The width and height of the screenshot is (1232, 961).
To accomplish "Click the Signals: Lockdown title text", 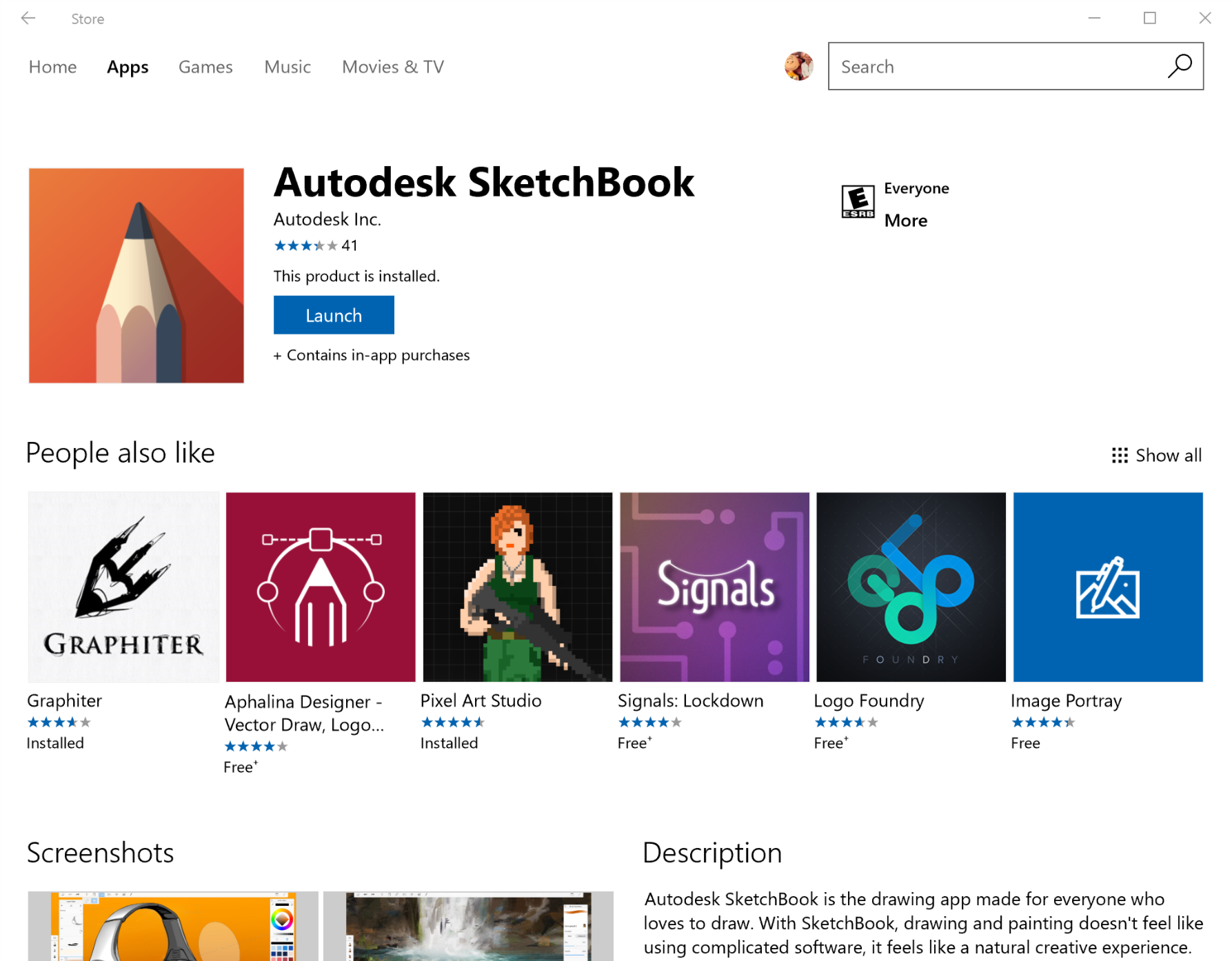I will [x=690, y=701].
